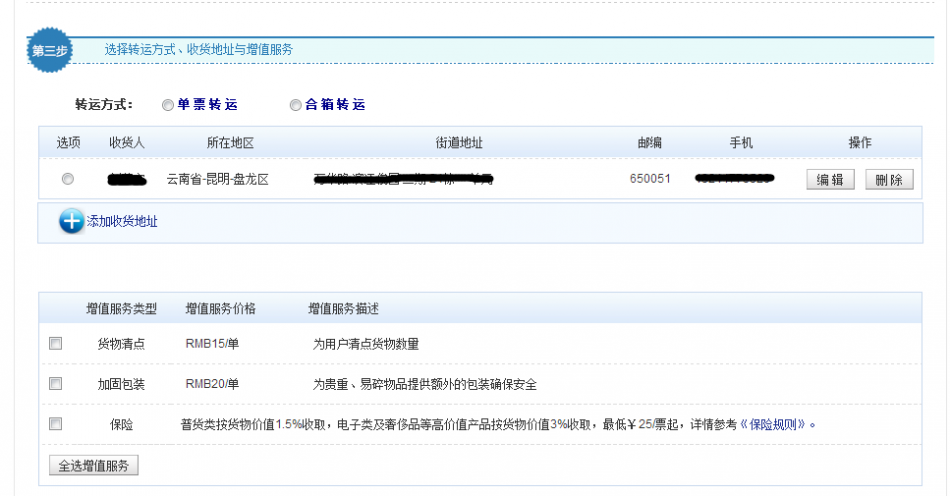Click the 第三步 step badge
This screenshot has height=496, width=950.
coord(50,50)
